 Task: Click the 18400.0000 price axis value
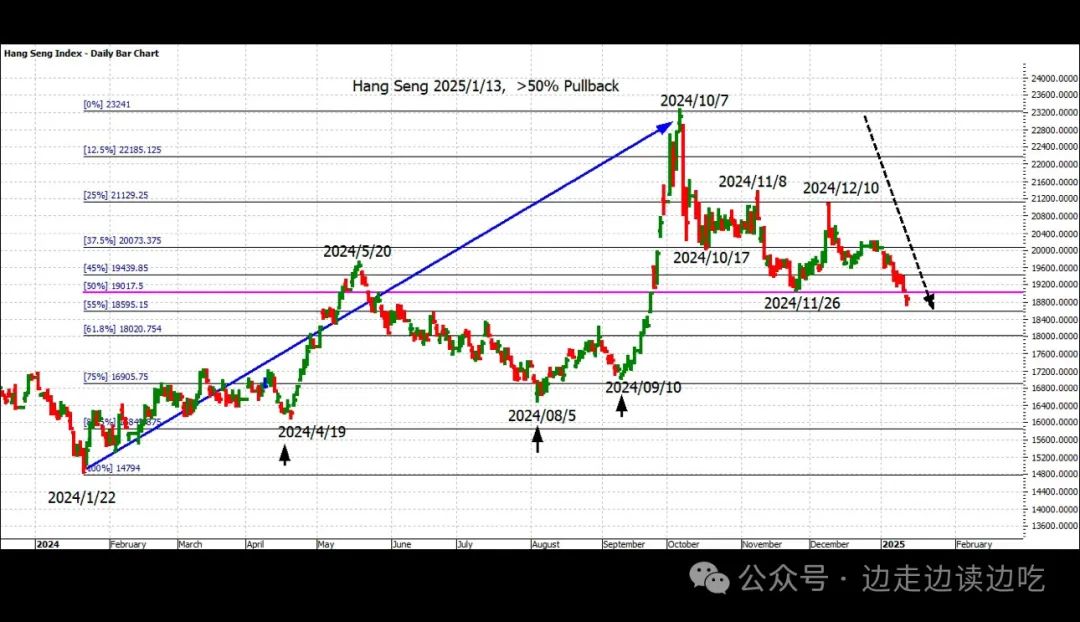click(x=1055, y=320)
